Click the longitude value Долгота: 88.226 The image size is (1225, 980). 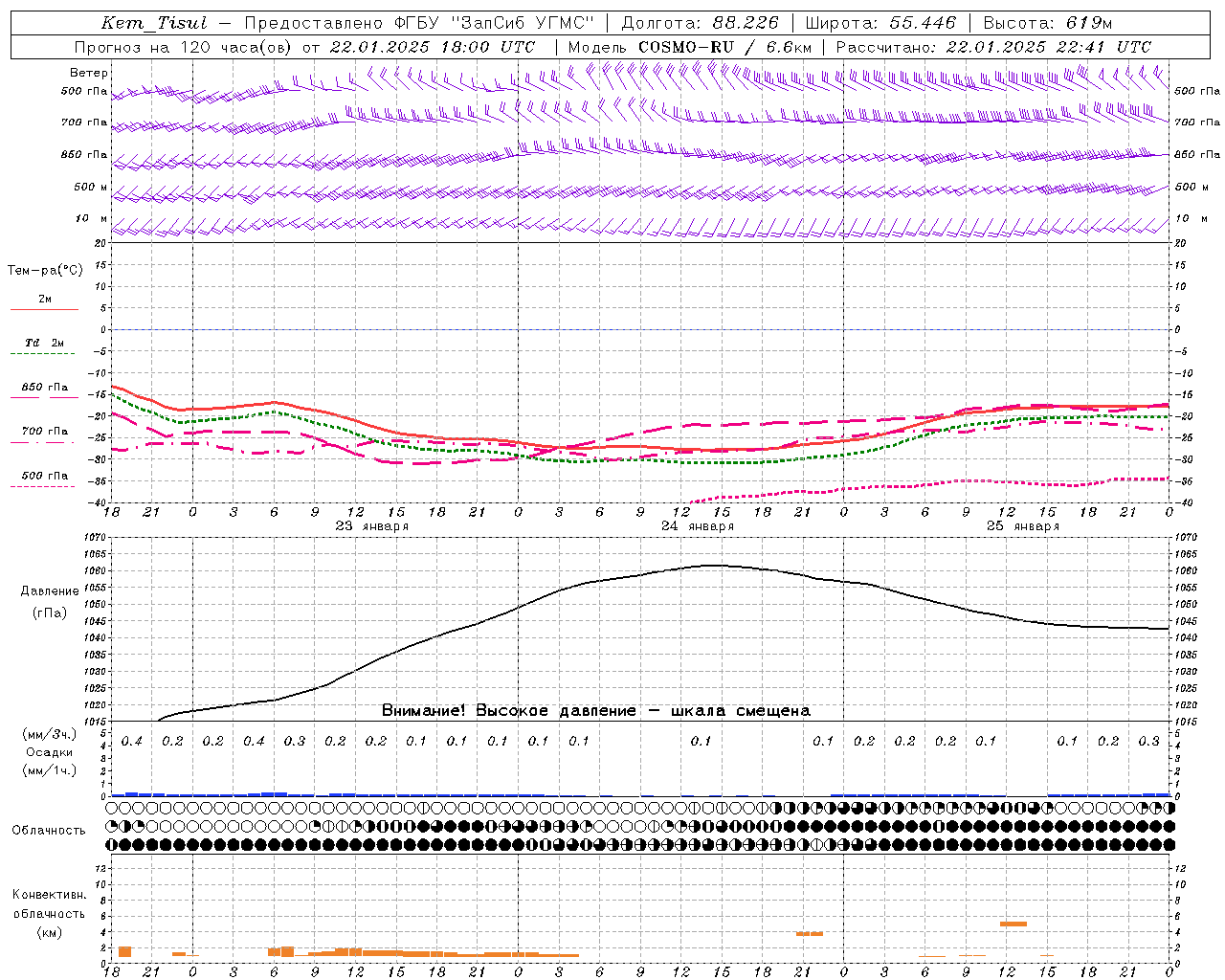coord(701,23)
